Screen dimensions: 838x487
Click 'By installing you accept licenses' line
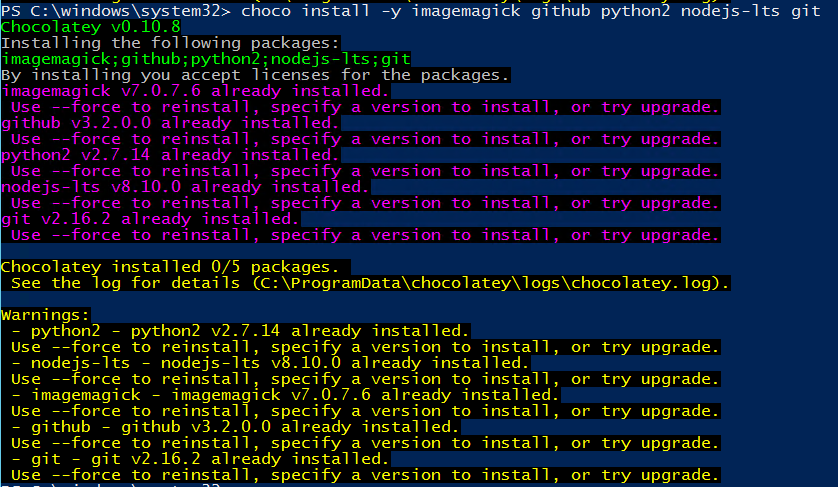[255, 75]
